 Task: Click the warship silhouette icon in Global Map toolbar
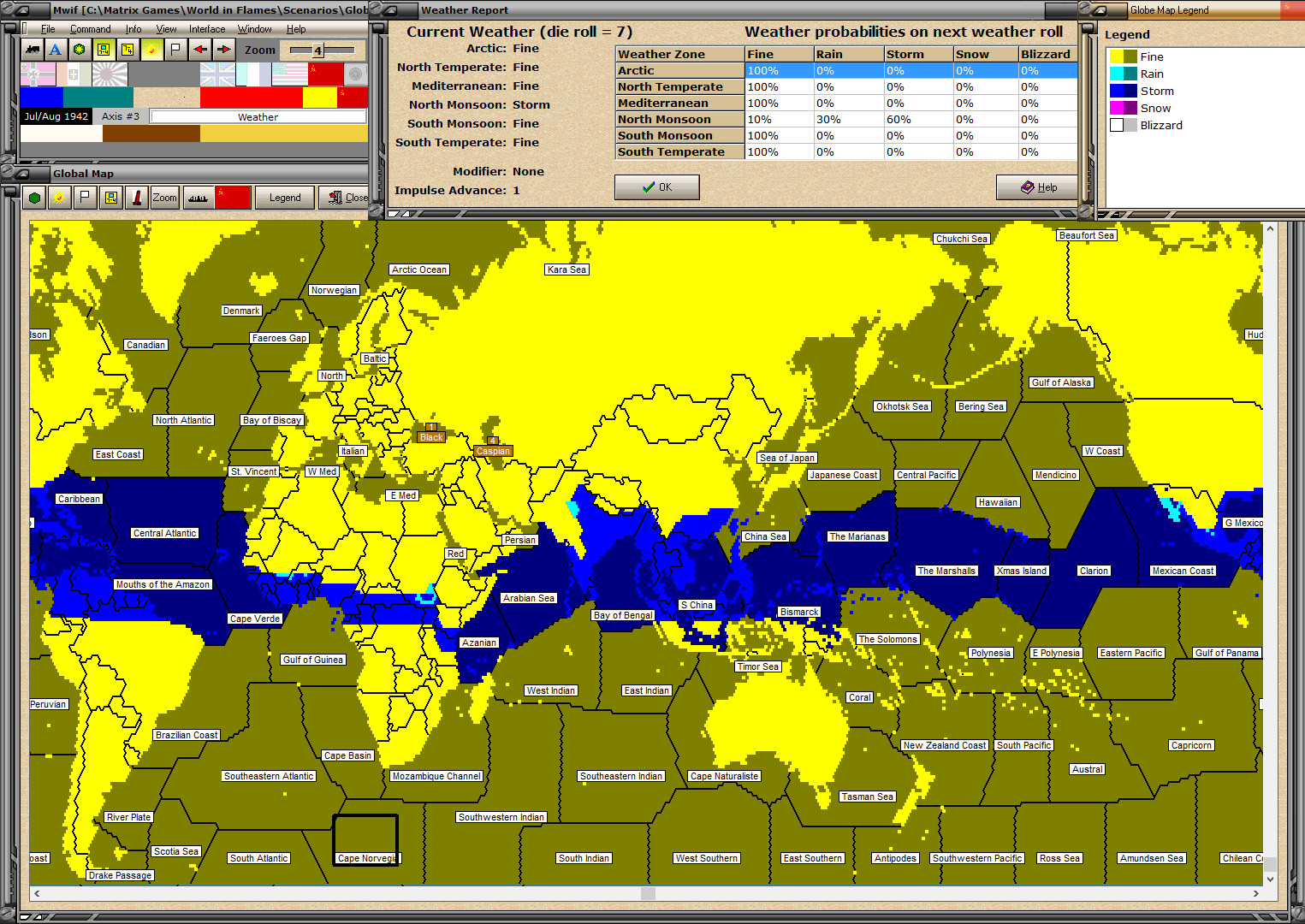[x=198, y=198]
